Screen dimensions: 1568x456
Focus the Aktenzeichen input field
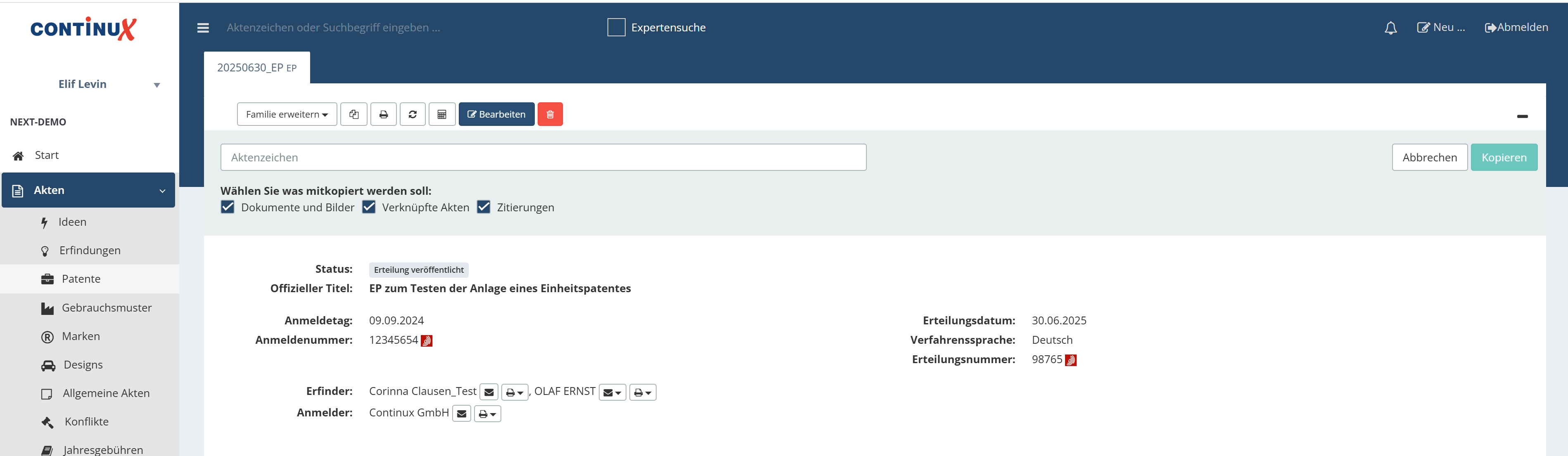[543, 158]
